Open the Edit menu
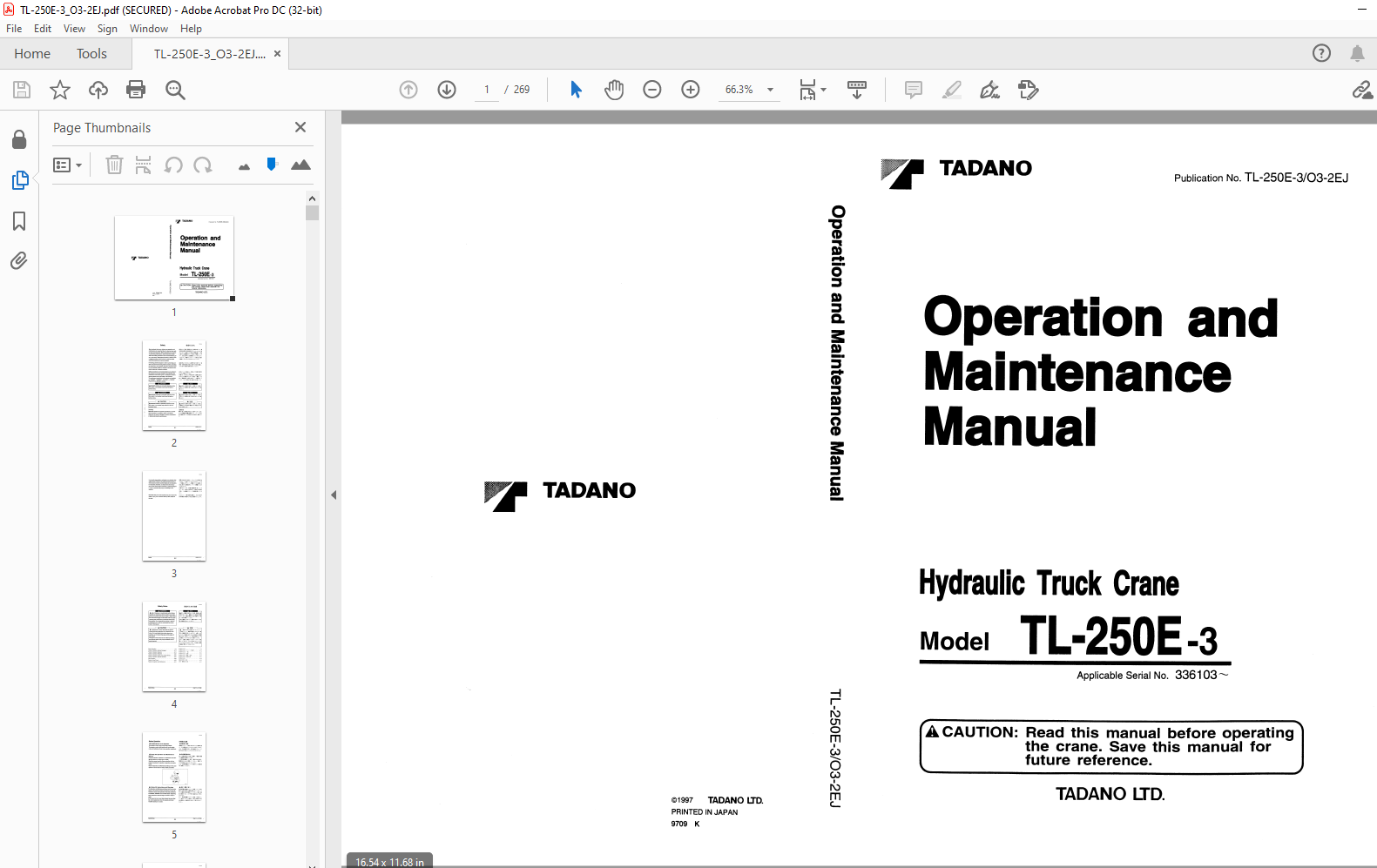This screenshot has width=1377, height=868. click(43, 29)
